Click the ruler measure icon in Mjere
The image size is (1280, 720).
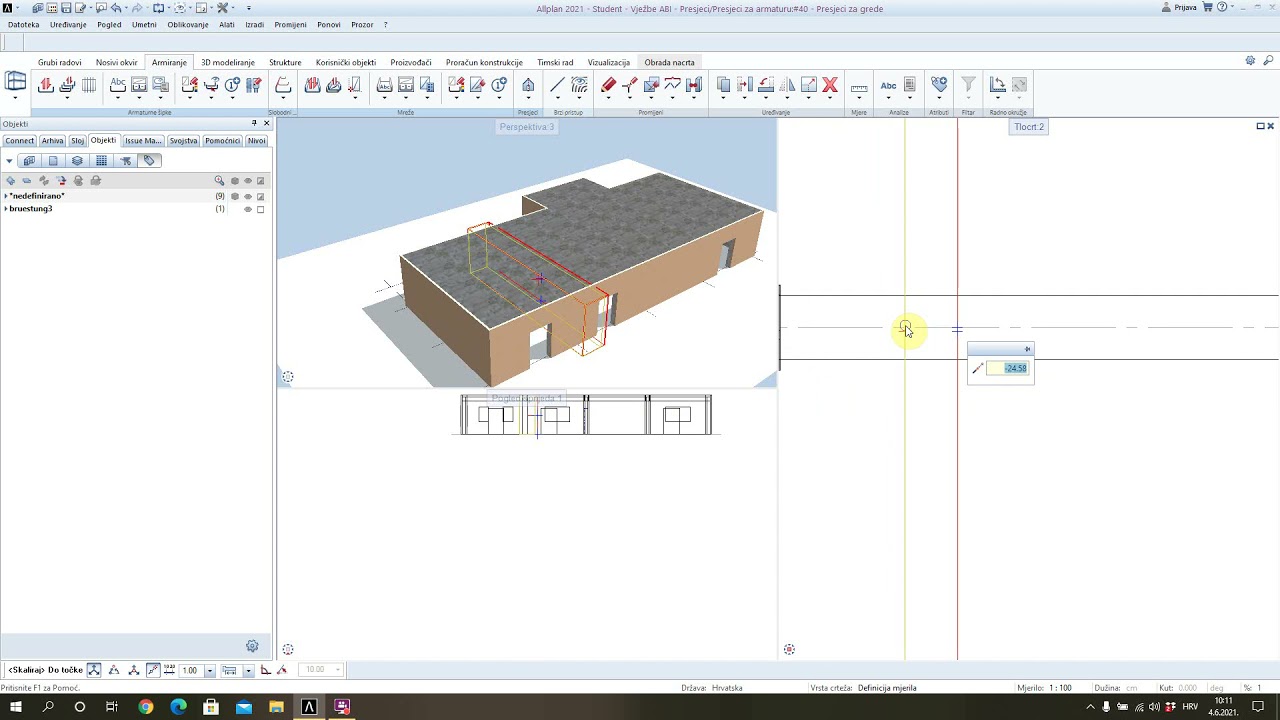[859, 86]
